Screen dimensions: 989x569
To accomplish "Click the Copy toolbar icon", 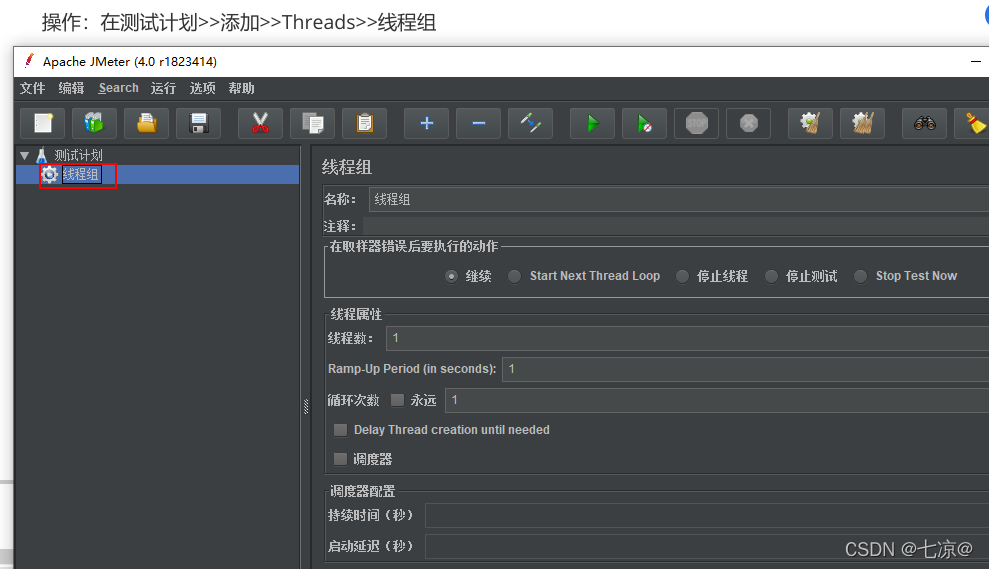I will [x=312, y=123].
